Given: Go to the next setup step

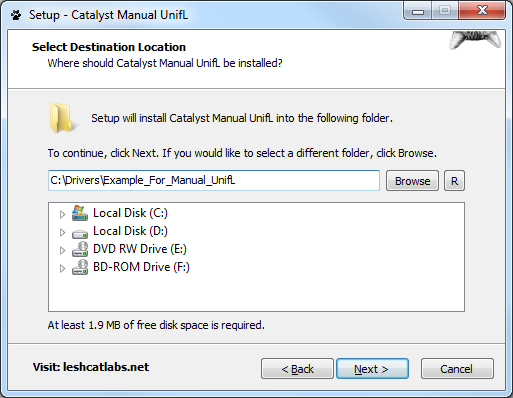Looking at the screenshot, I should click(372, 369).
